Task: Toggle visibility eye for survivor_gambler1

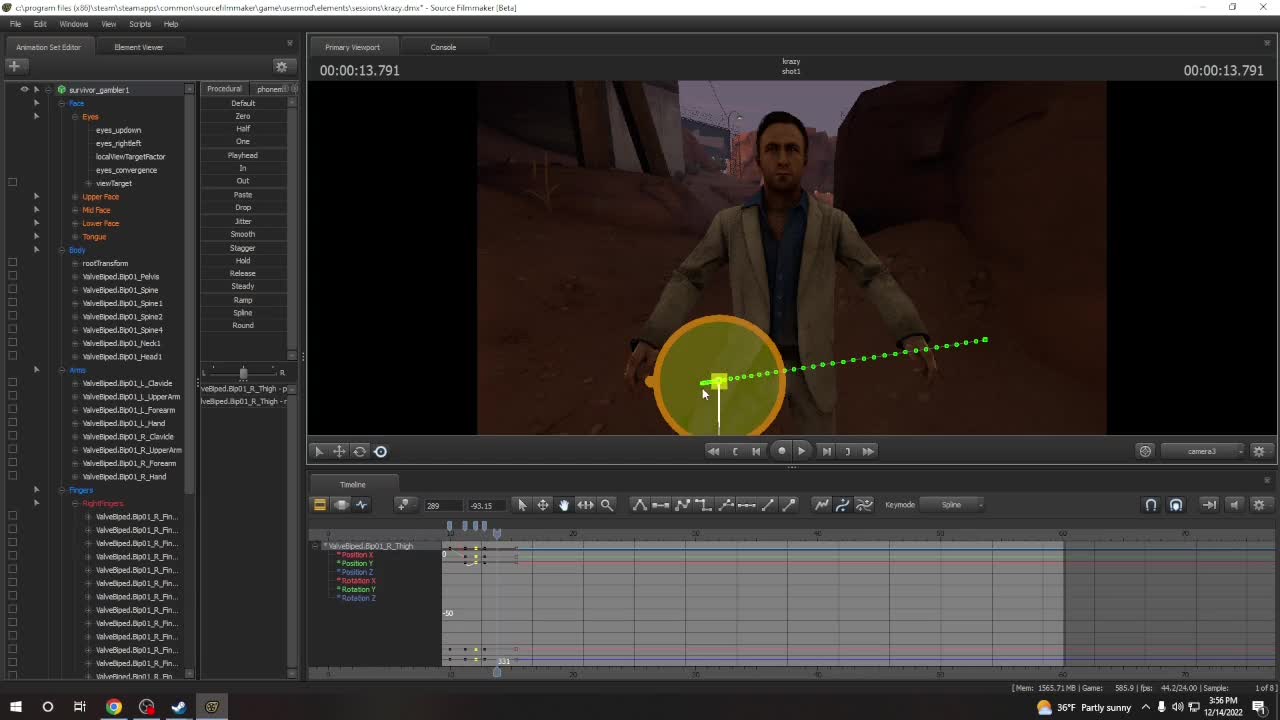Action: (24, 90)
